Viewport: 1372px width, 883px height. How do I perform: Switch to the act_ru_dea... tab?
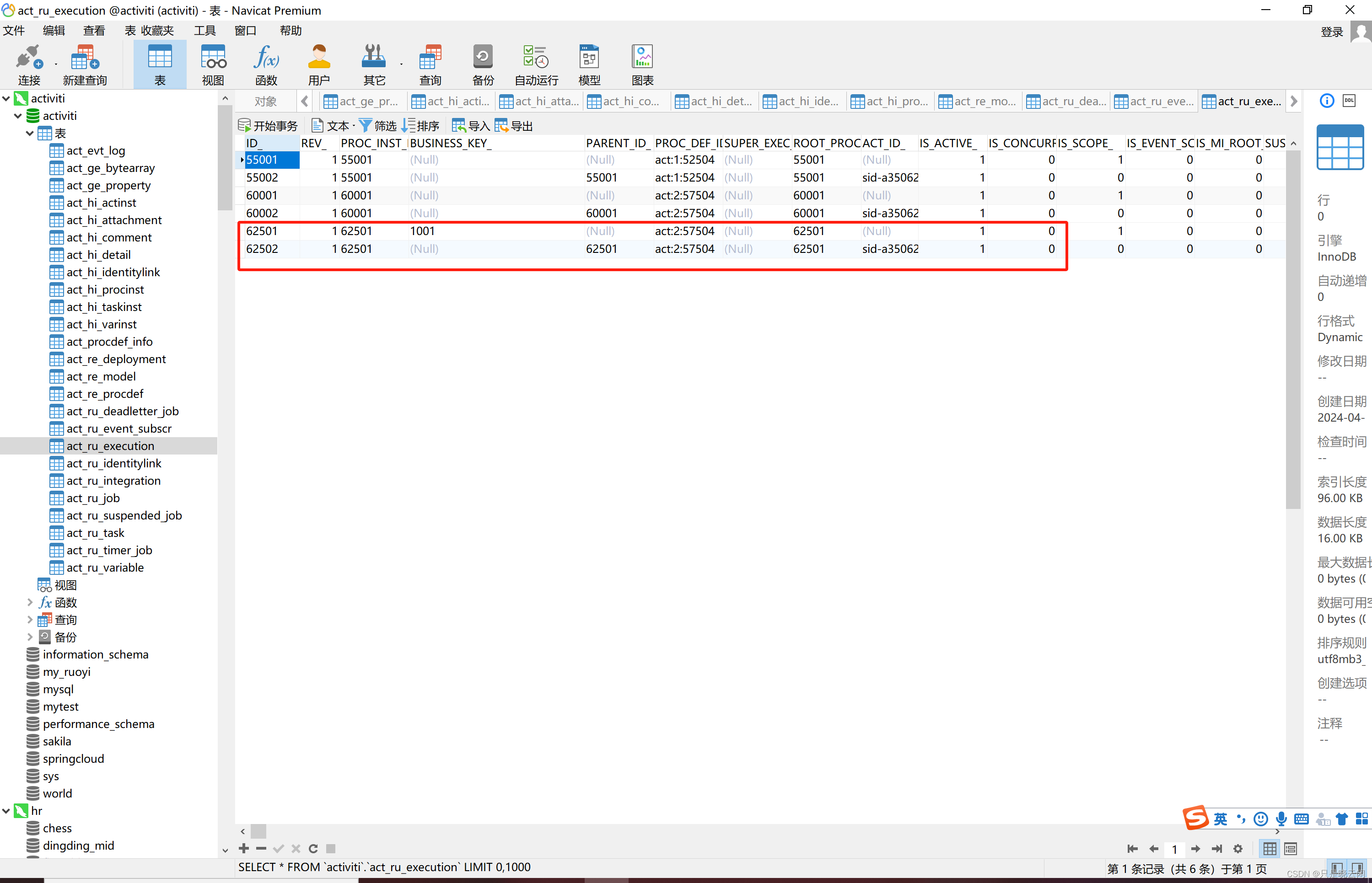click(x=1067, y=102)
